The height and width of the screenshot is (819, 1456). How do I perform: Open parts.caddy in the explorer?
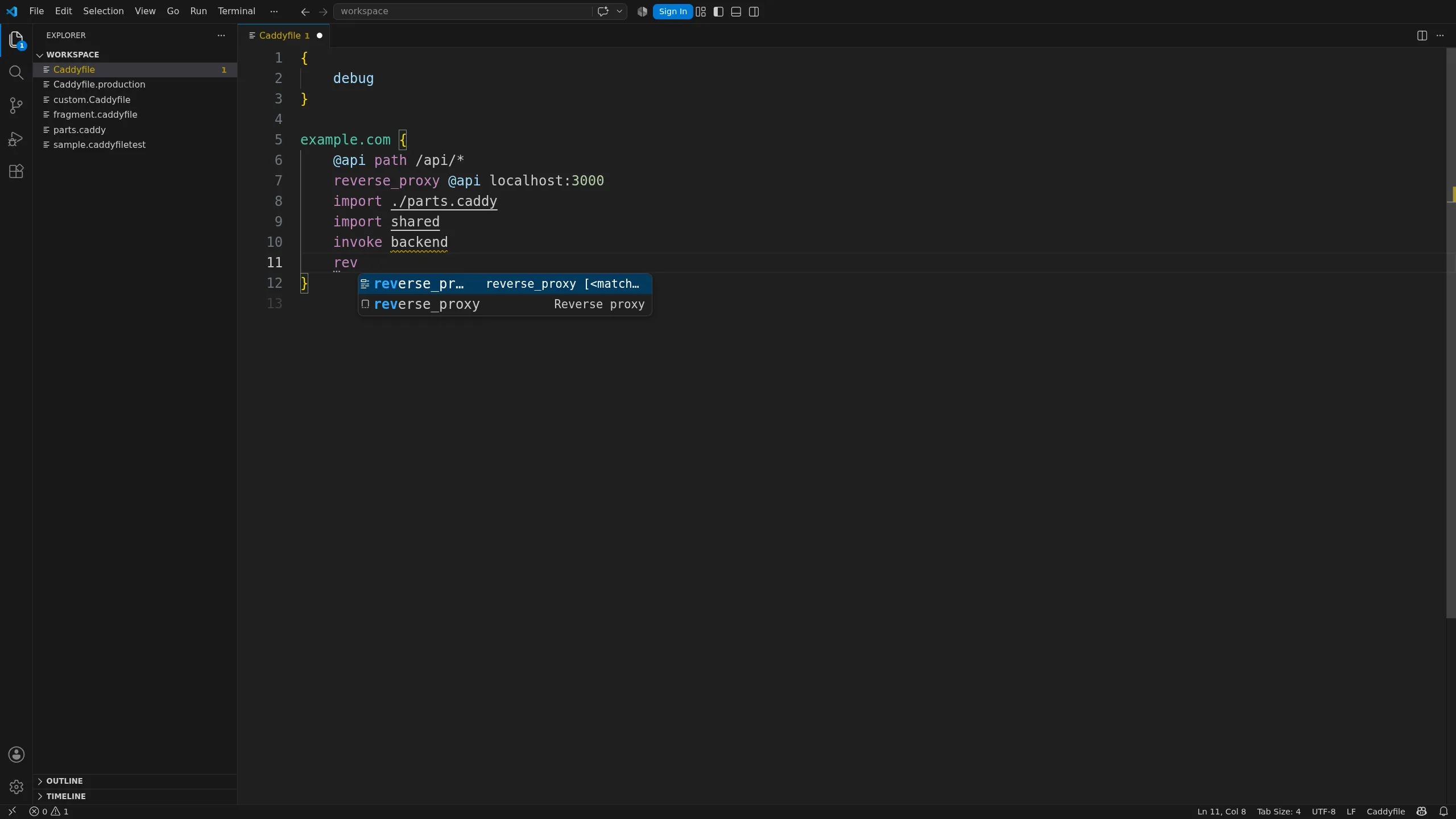pos(134,130)
